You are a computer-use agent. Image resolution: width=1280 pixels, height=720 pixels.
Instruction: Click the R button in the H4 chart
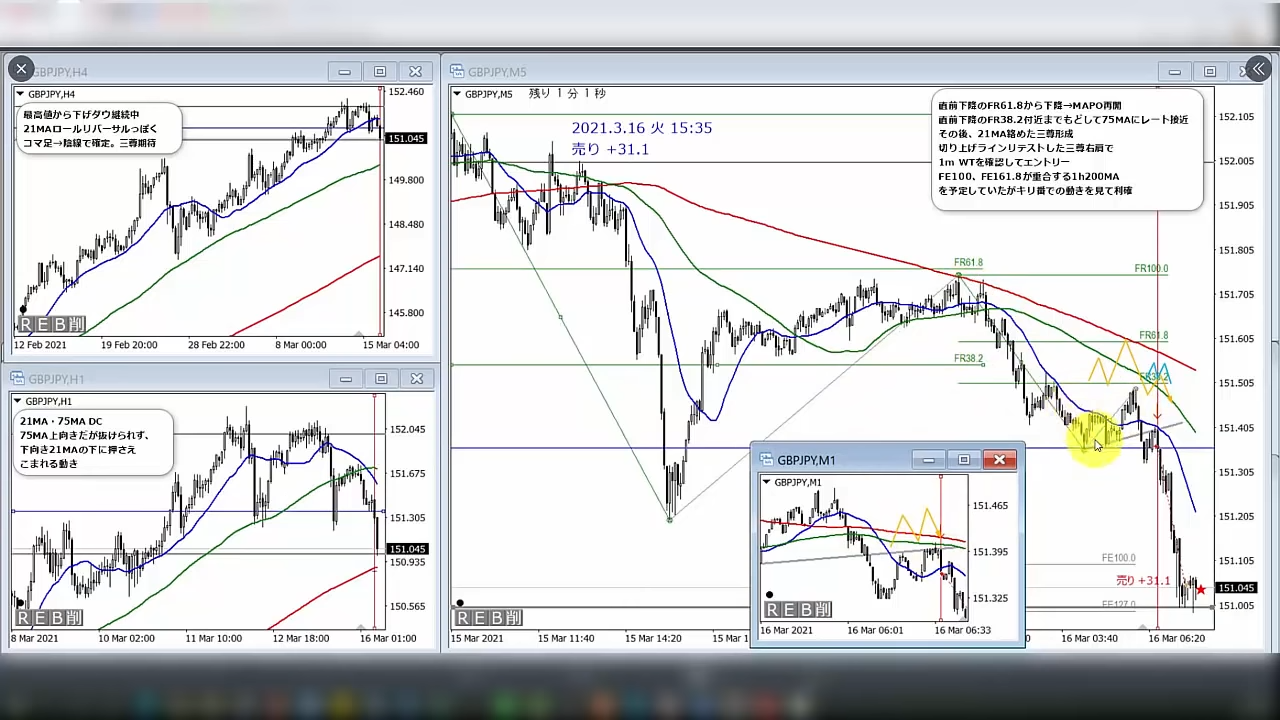[x=26, y=325]
